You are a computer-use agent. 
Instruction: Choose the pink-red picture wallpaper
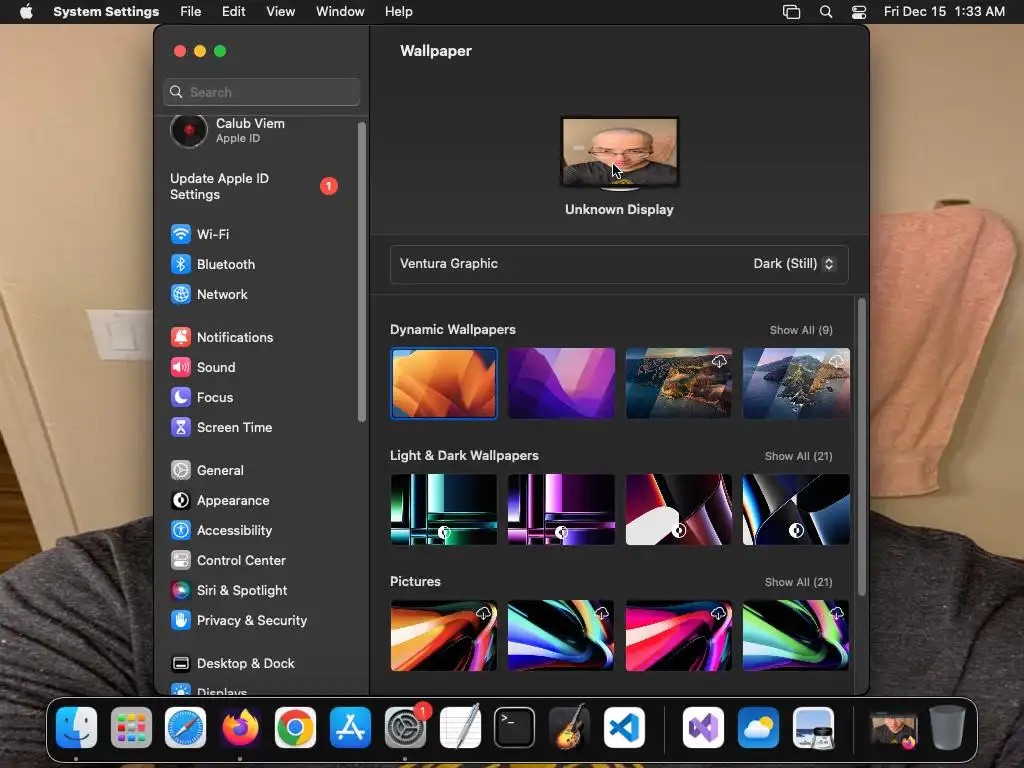click(679, 635)
